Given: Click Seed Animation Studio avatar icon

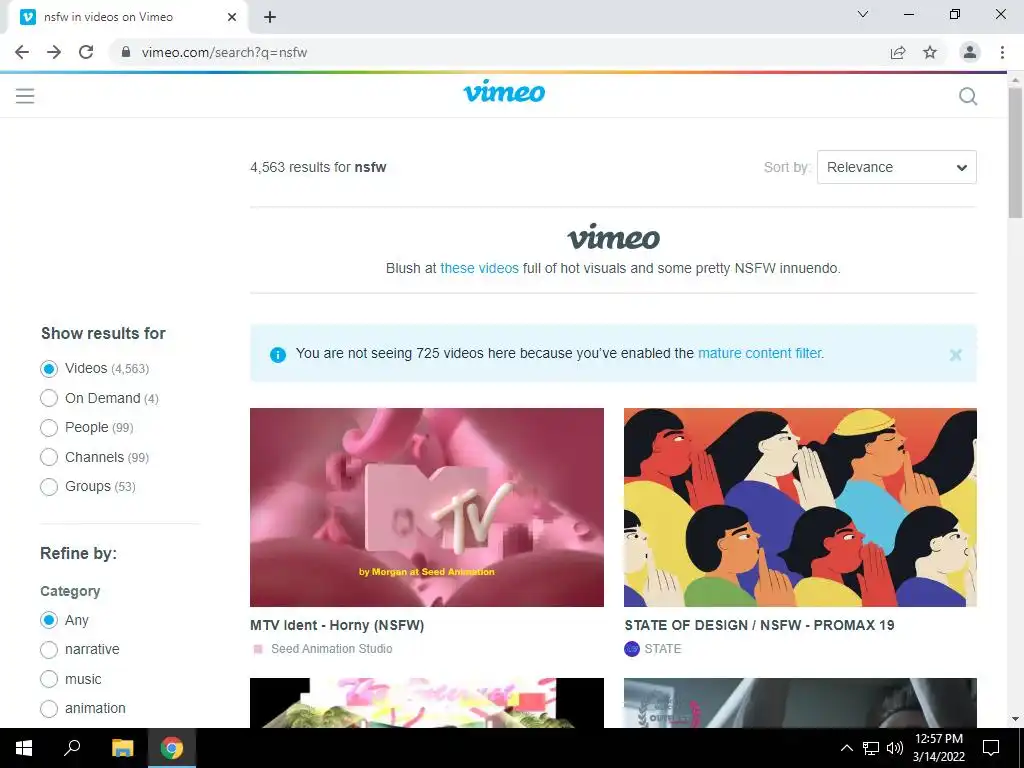Looking at the screenshot, I should [258, 649].
